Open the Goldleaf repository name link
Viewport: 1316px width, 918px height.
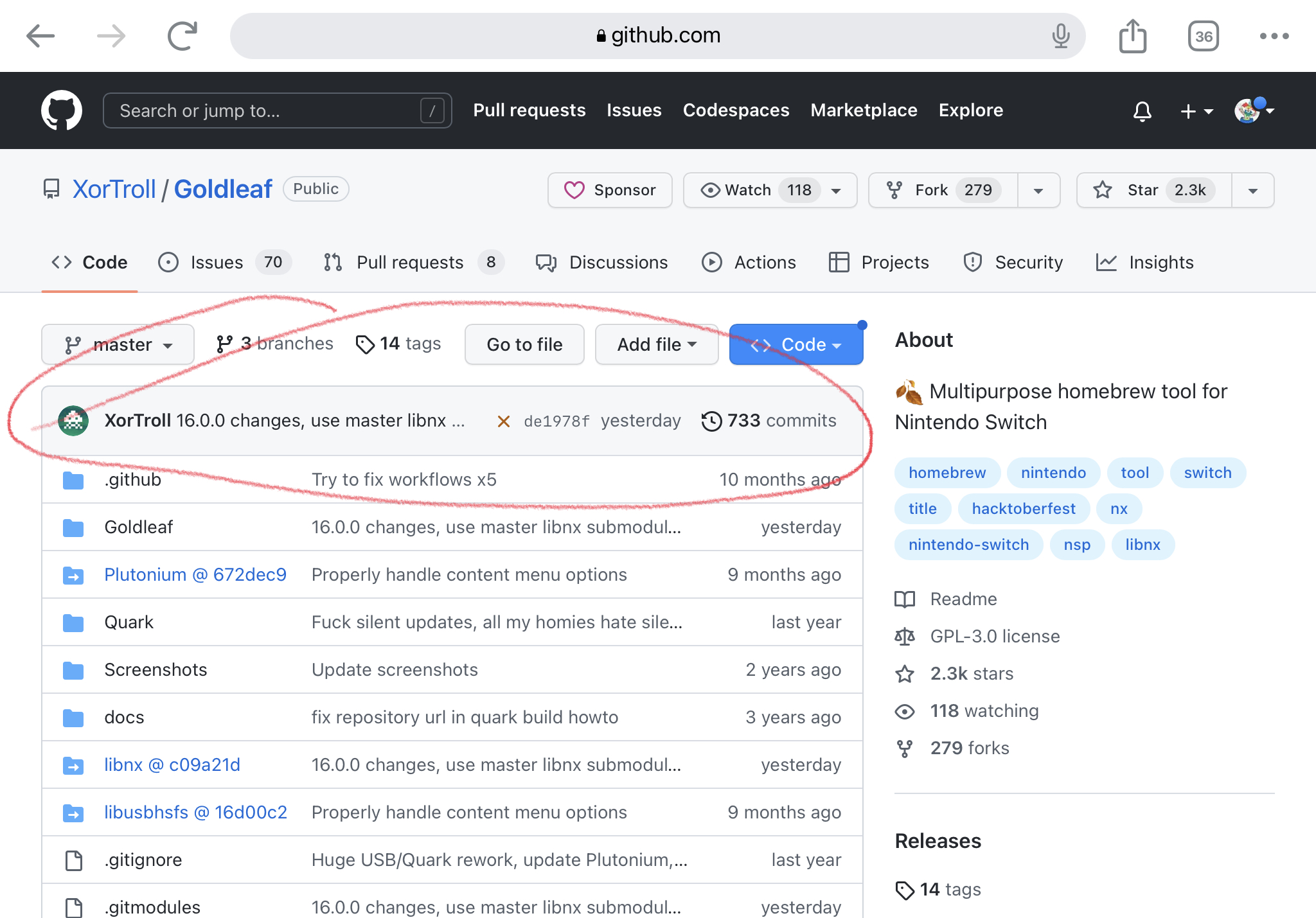223,190
